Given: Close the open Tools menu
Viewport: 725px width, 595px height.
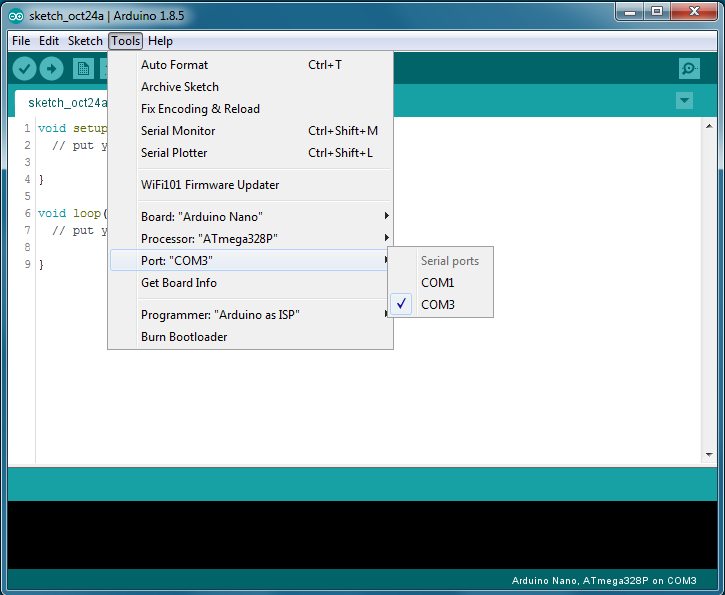Looking at the screenshot, I should [x=126, y=41].
